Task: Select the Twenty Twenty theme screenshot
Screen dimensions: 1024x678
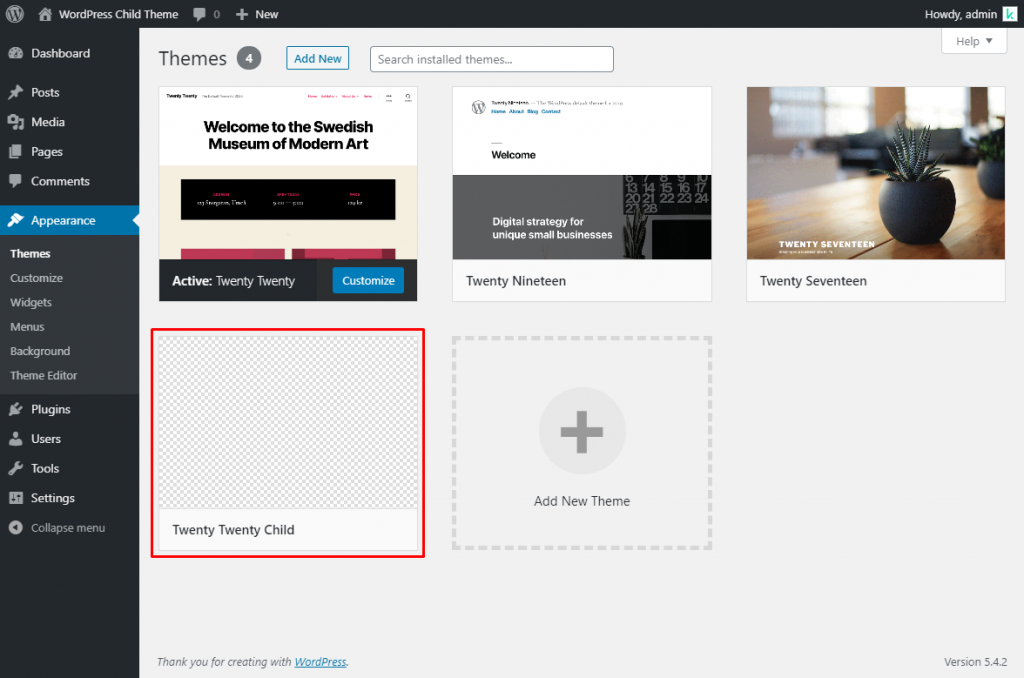Action: coord(288,173)
